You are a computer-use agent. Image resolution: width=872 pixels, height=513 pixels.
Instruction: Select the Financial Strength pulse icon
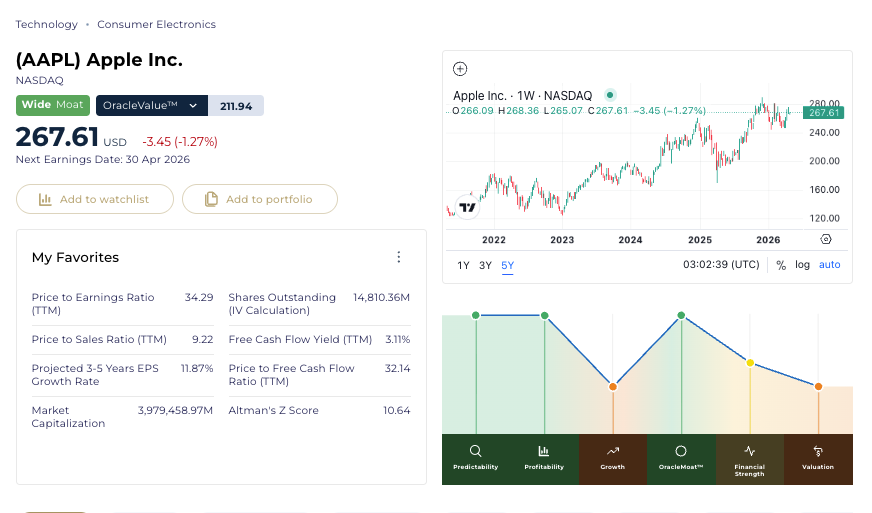click(749, 451)
